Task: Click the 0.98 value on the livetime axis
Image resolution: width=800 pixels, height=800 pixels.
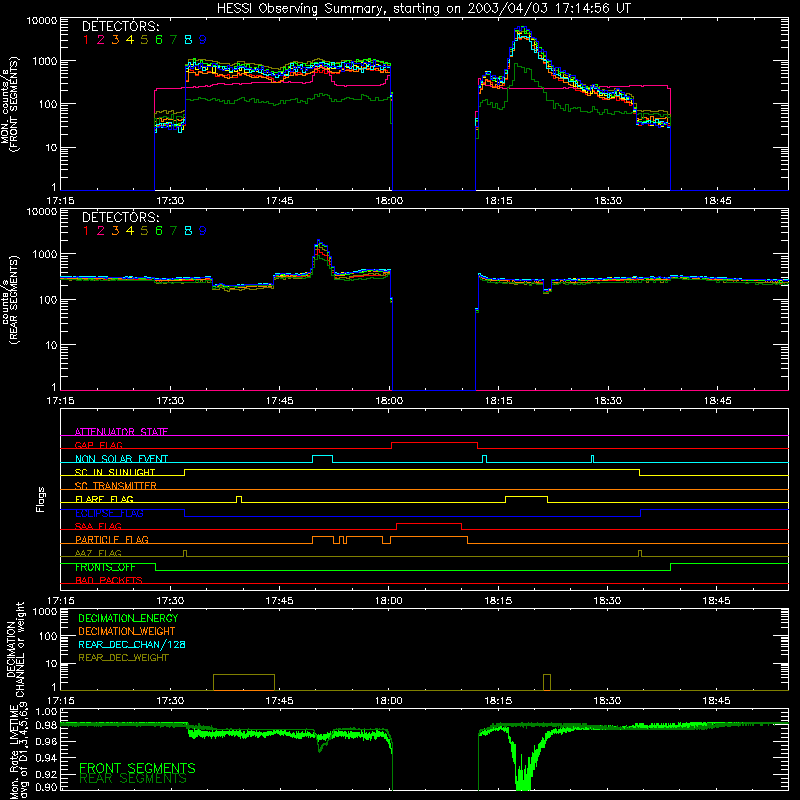Action: (47, 725)
